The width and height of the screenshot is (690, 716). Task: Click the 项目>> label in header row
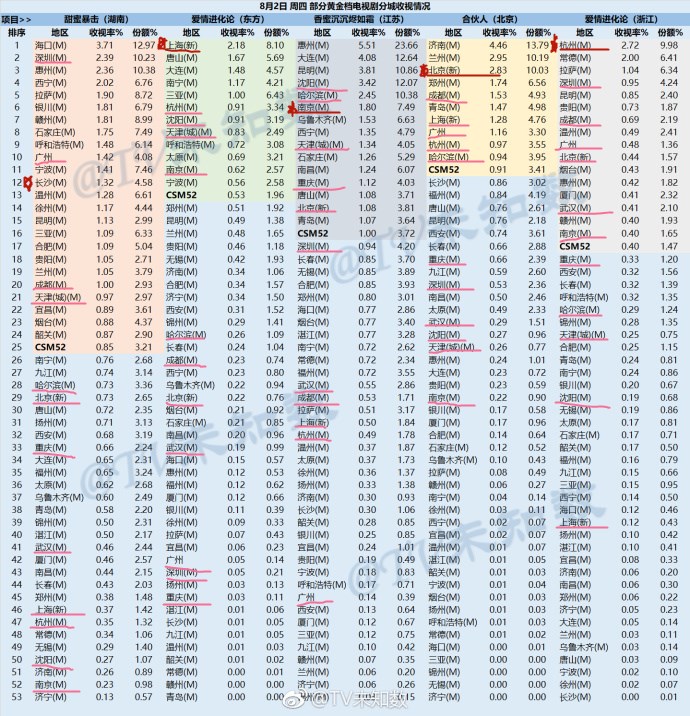[x=17, y=19]
